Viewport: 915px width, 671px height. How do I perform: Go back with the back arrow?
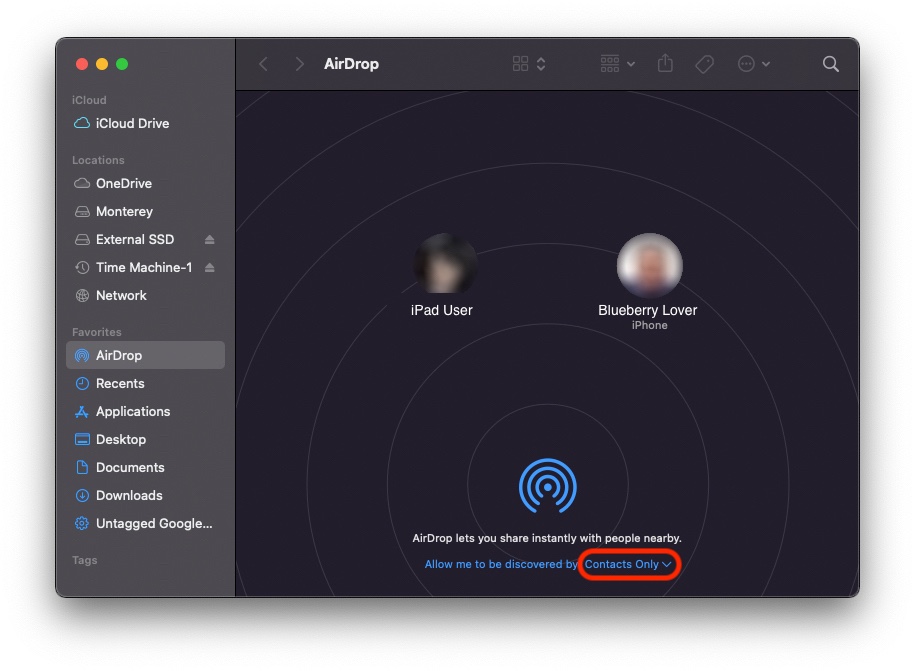[x=264, y=64]
